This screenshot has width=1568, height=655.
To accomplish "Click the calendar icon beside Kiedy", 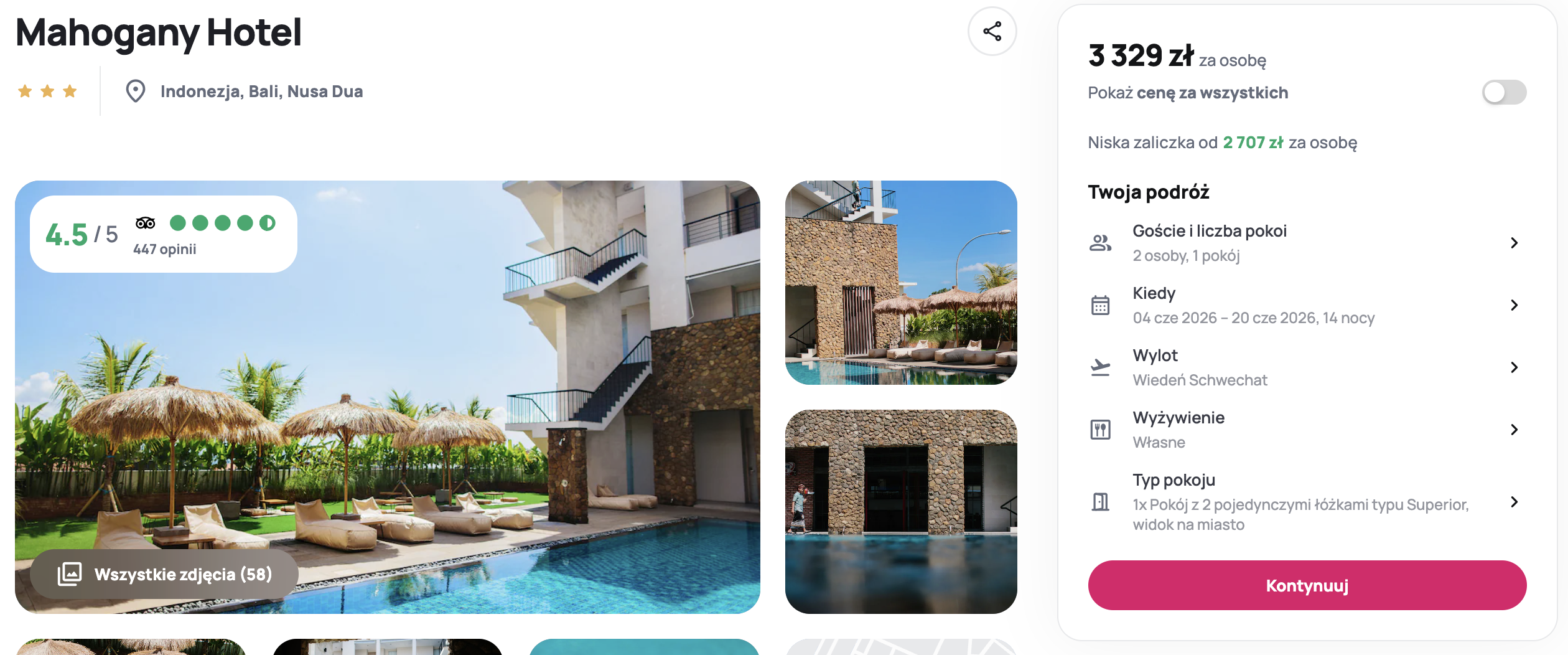I will click(x=1100, y=305).
